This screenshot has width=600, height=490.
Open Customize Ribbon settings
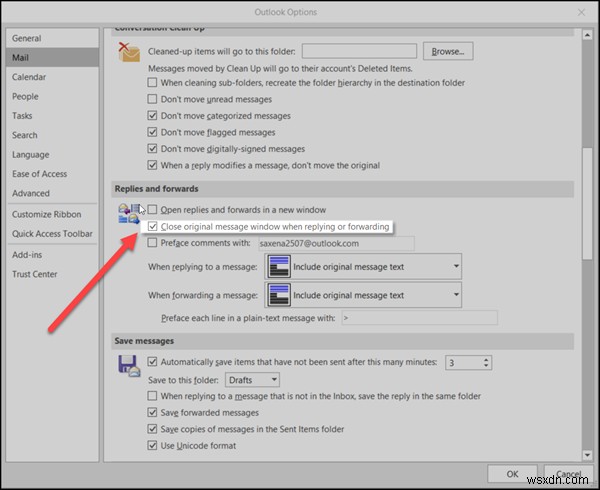point(52,214)
